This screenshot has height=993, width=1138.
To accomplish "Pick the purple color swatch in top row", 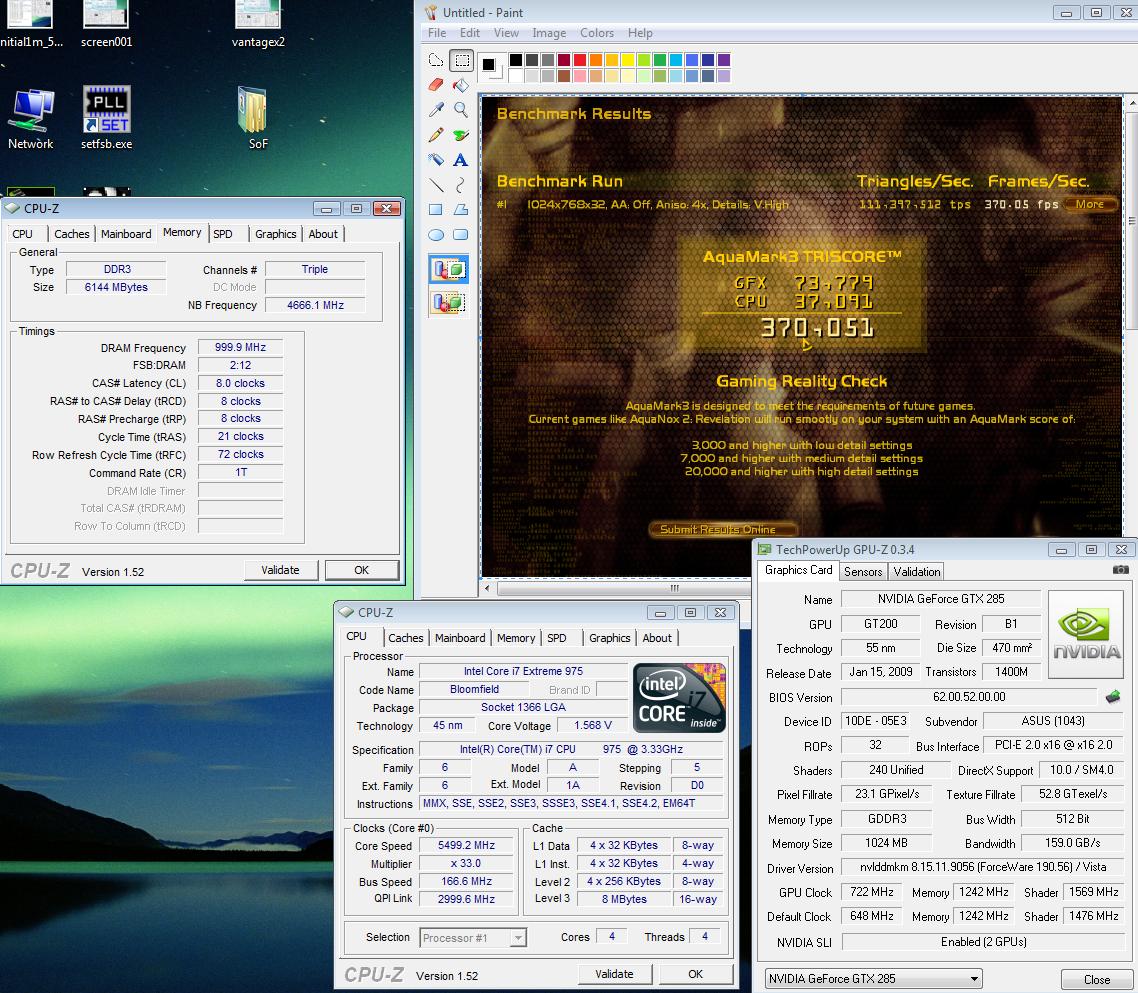I will [x=724, y=60].
